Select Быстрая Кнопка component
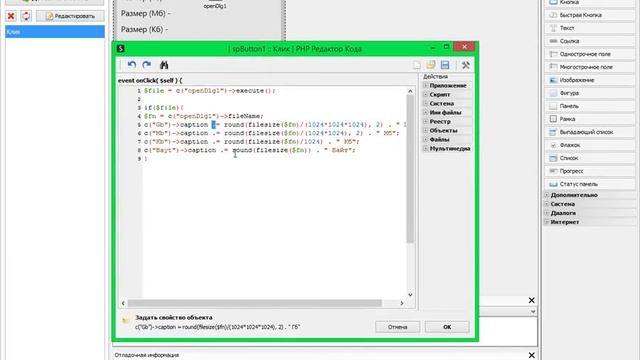The height and width of the screenshot is (360, 640). pyautogui.click(x=589, y=15)
